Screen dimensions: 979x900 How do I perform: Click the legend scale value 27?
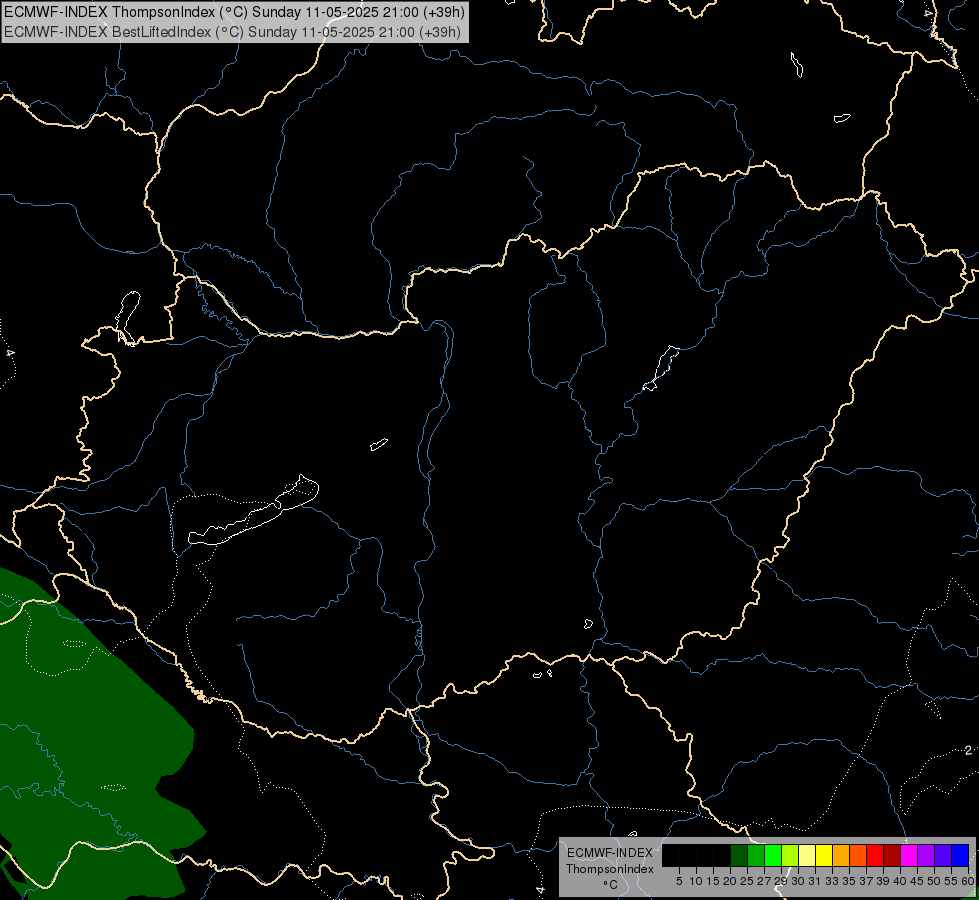[764, 881]
